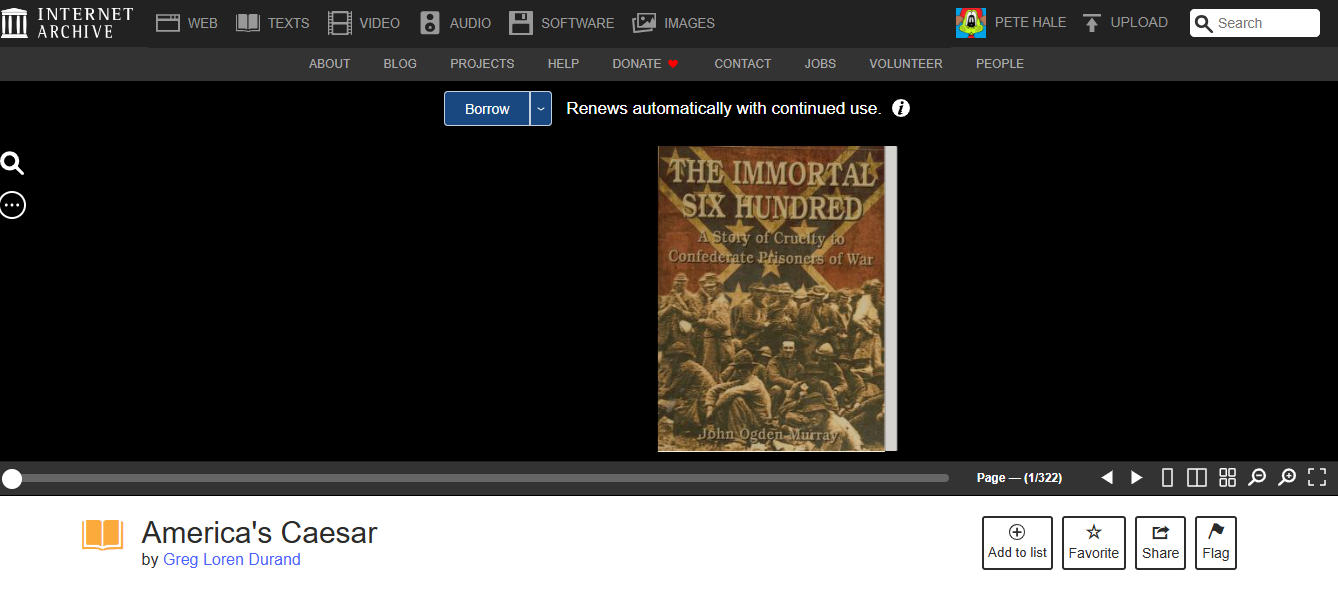The height and width of the screenshot is (590, 1338).
Task: Go to the CONTACT page
Action: (x=742, y=64)
